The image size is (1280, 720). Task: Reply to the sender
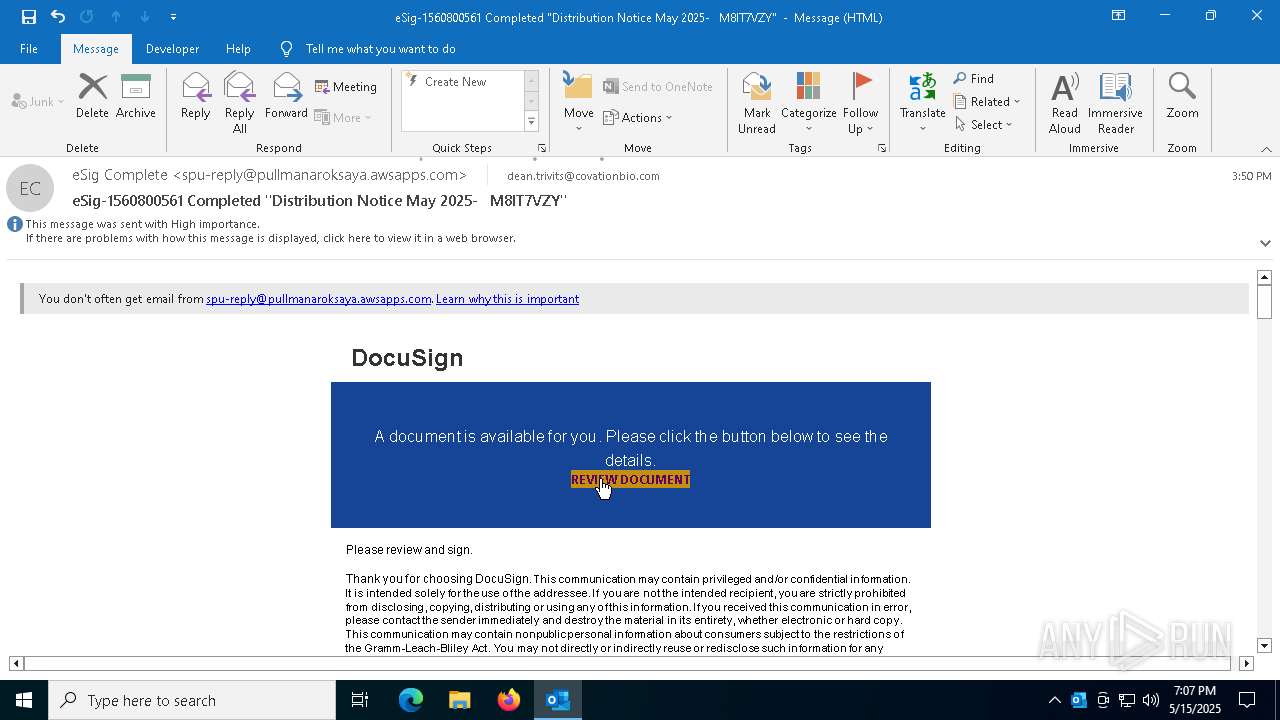click(195, 98)
